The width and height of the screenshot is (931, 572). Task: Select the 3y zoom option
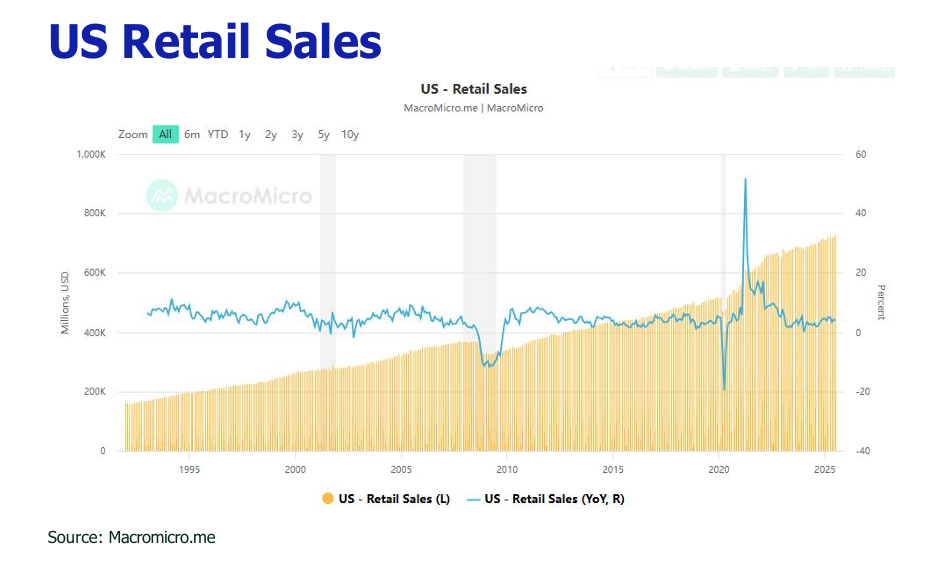pyautogui.click(x=297, y=135)
